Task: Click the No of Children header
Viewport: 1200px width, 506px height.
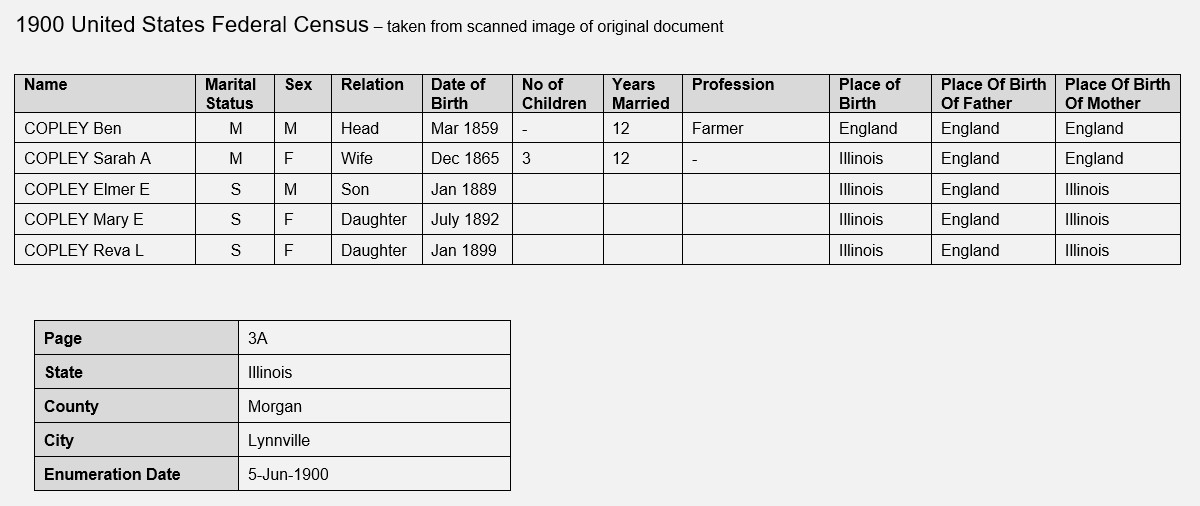Action: coord(558,93)
